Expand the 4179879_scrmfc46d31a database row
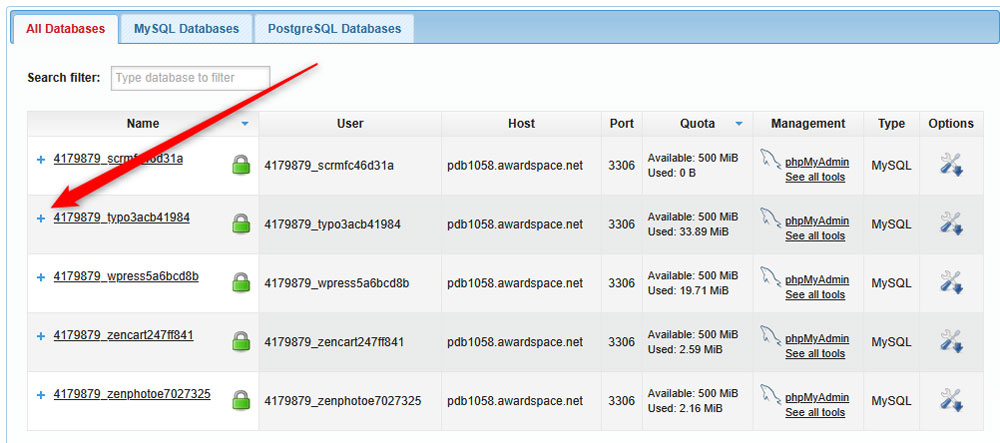1000x443 pixels. 41,160
